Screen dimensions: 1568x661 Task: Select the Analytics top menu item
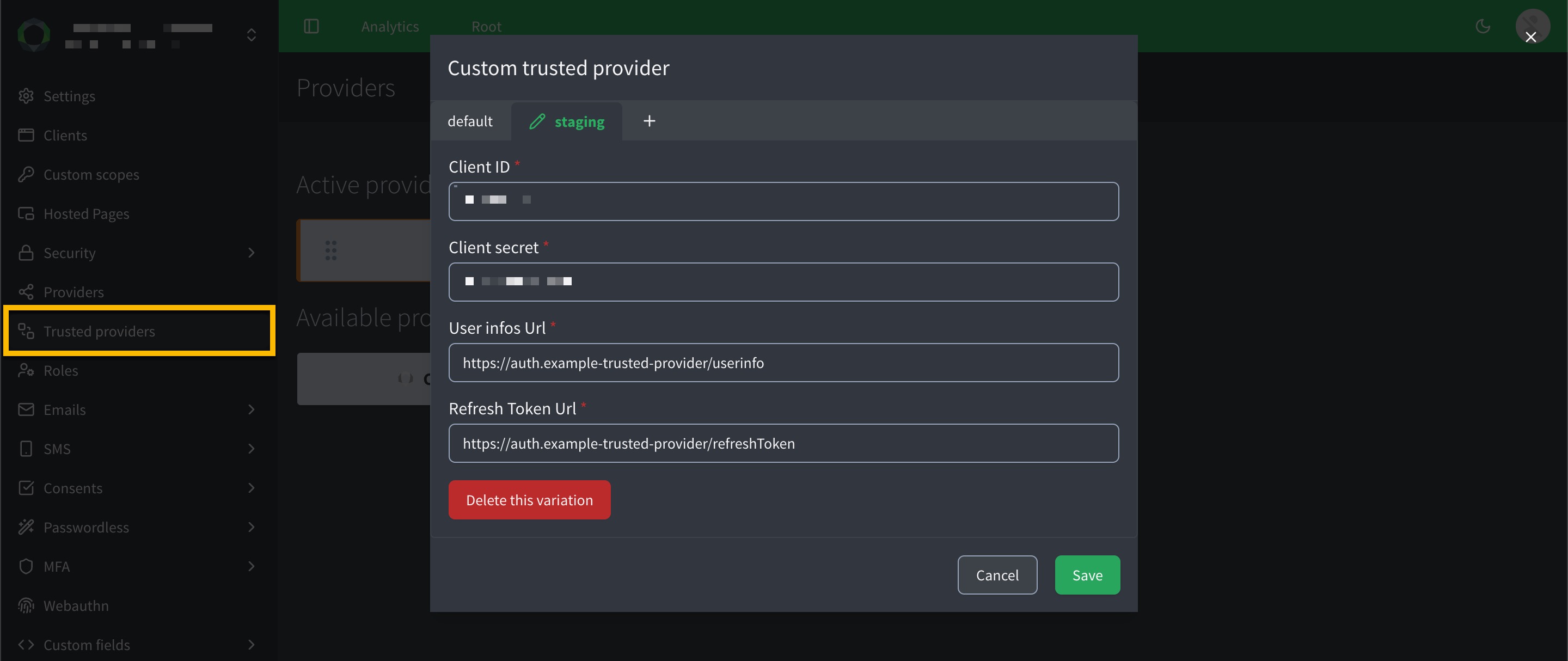click(x=390, y=26)
